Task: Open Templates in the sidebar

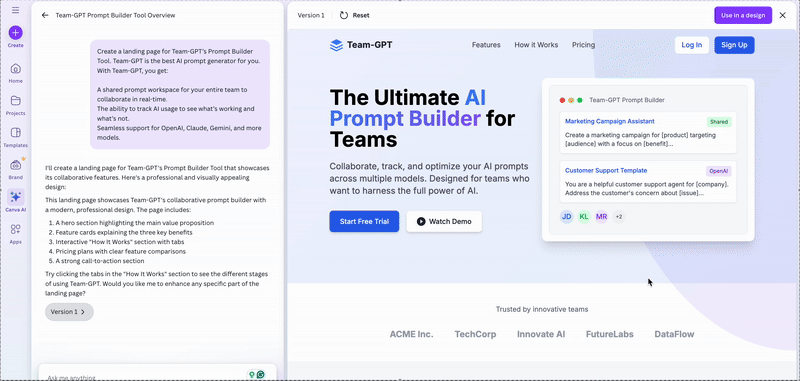Action: point(15,137)
